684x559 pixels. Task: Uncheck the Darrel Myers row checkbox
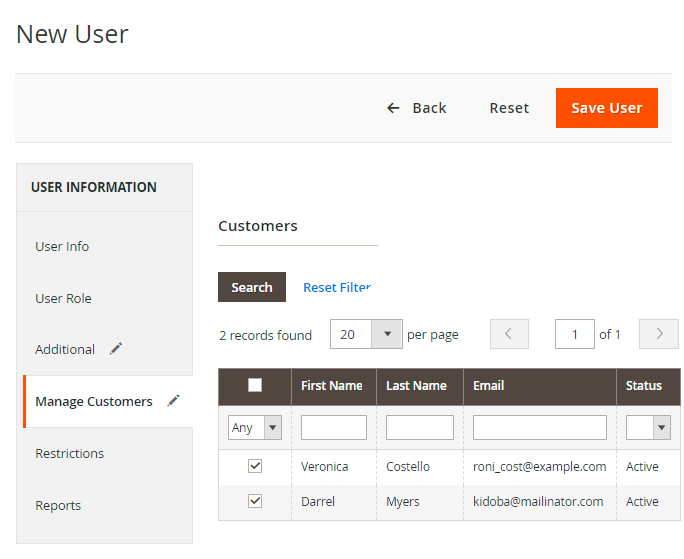(255, 501)
